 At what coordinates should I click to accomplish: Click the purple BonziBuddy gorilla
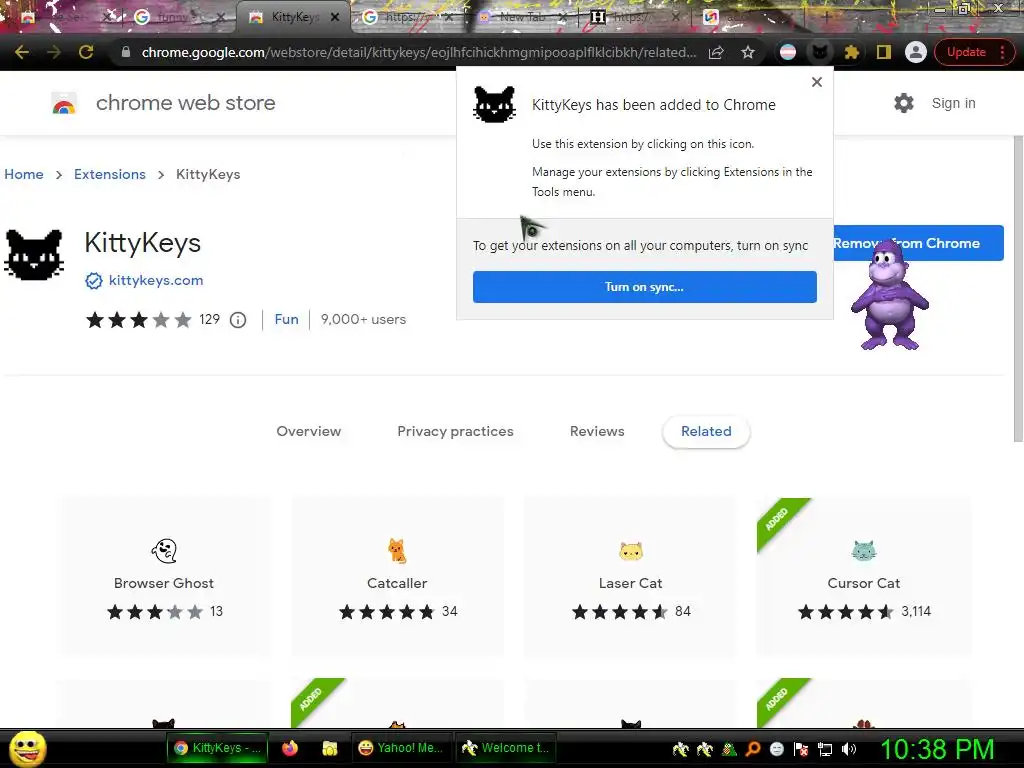(x=889, y=295)
